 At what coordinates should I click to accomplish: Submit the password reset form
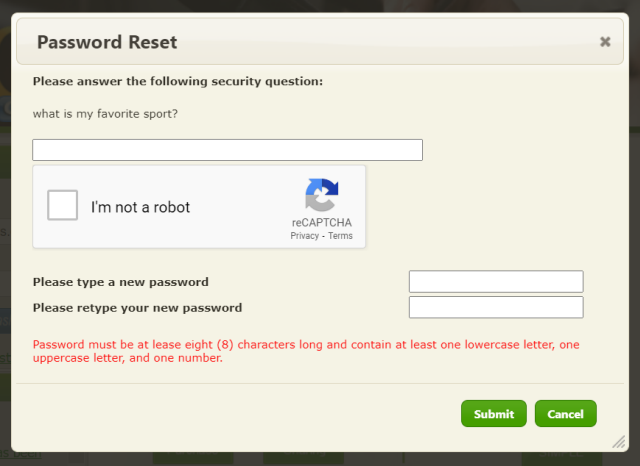click(x=494, y=414)
